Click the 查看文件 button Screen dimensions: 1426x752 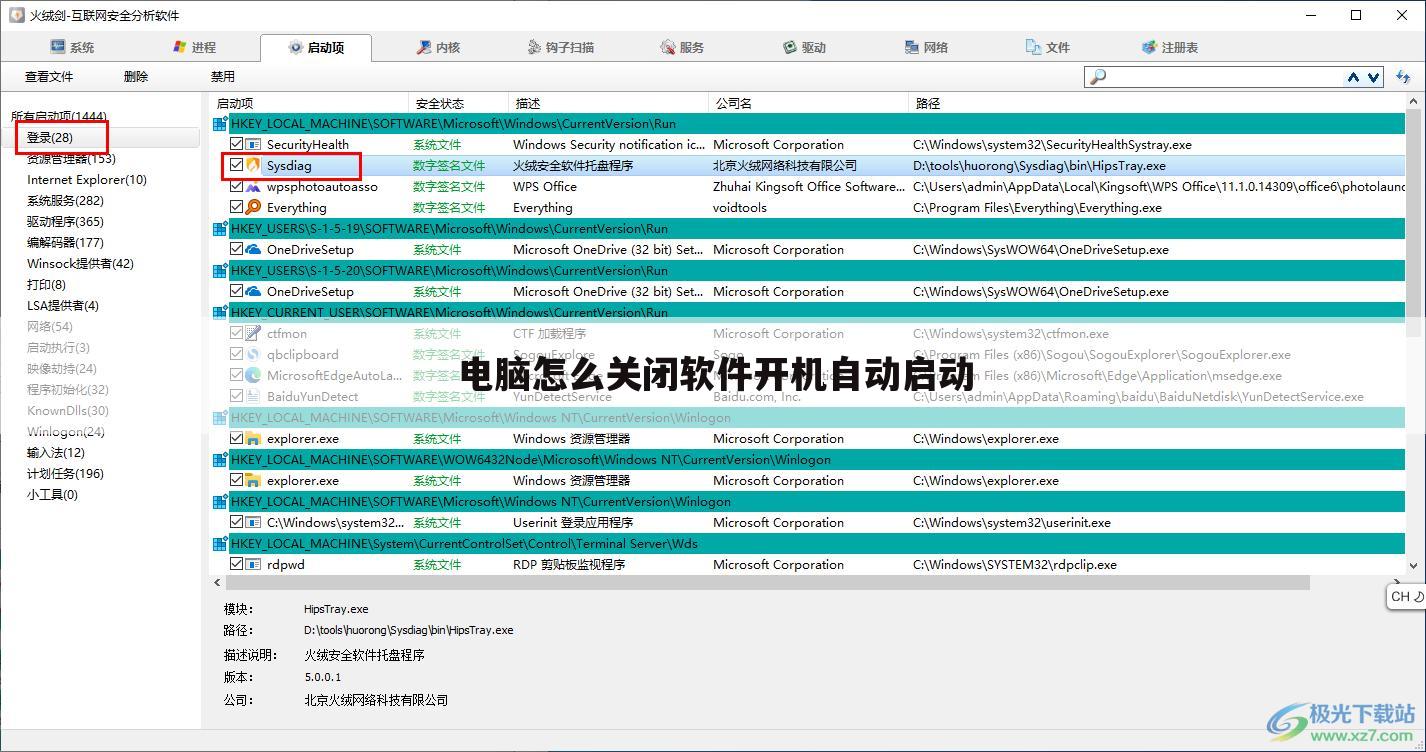click(49, 77)
